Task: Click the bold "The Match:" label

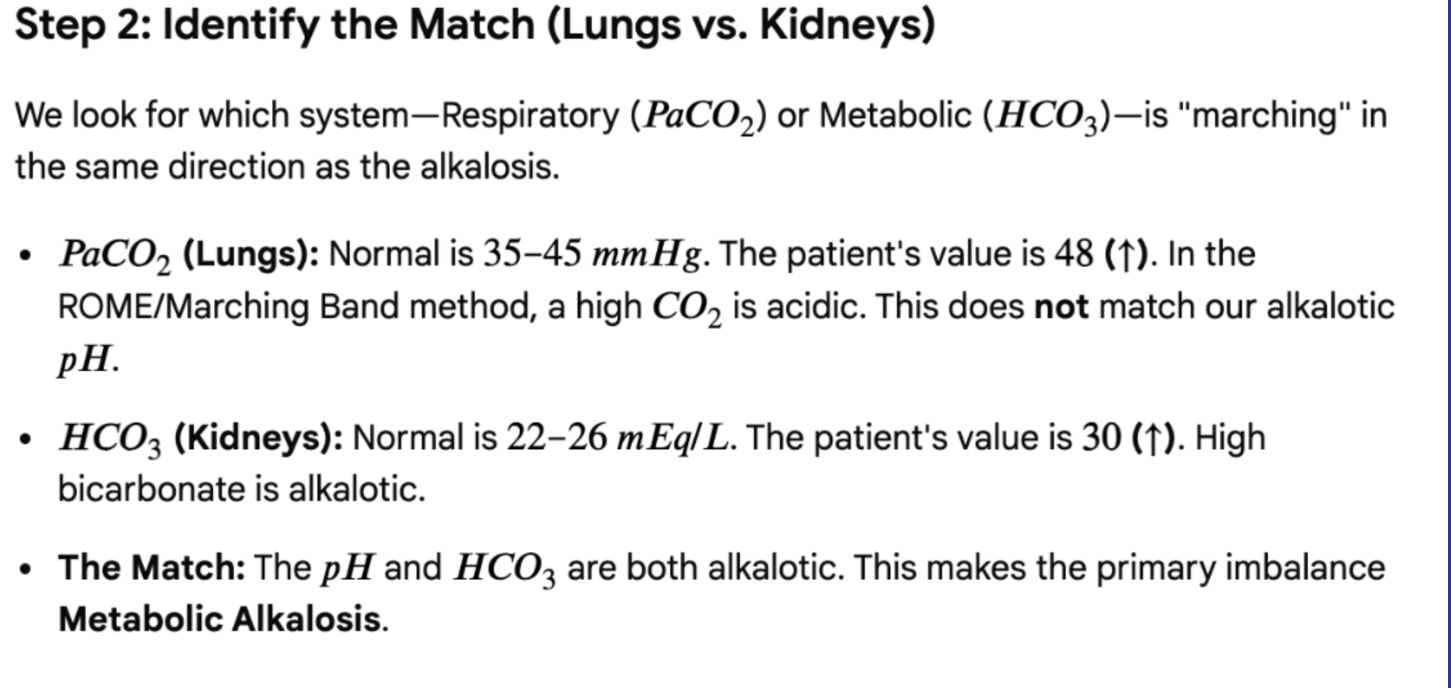Action: coord(152,568)
